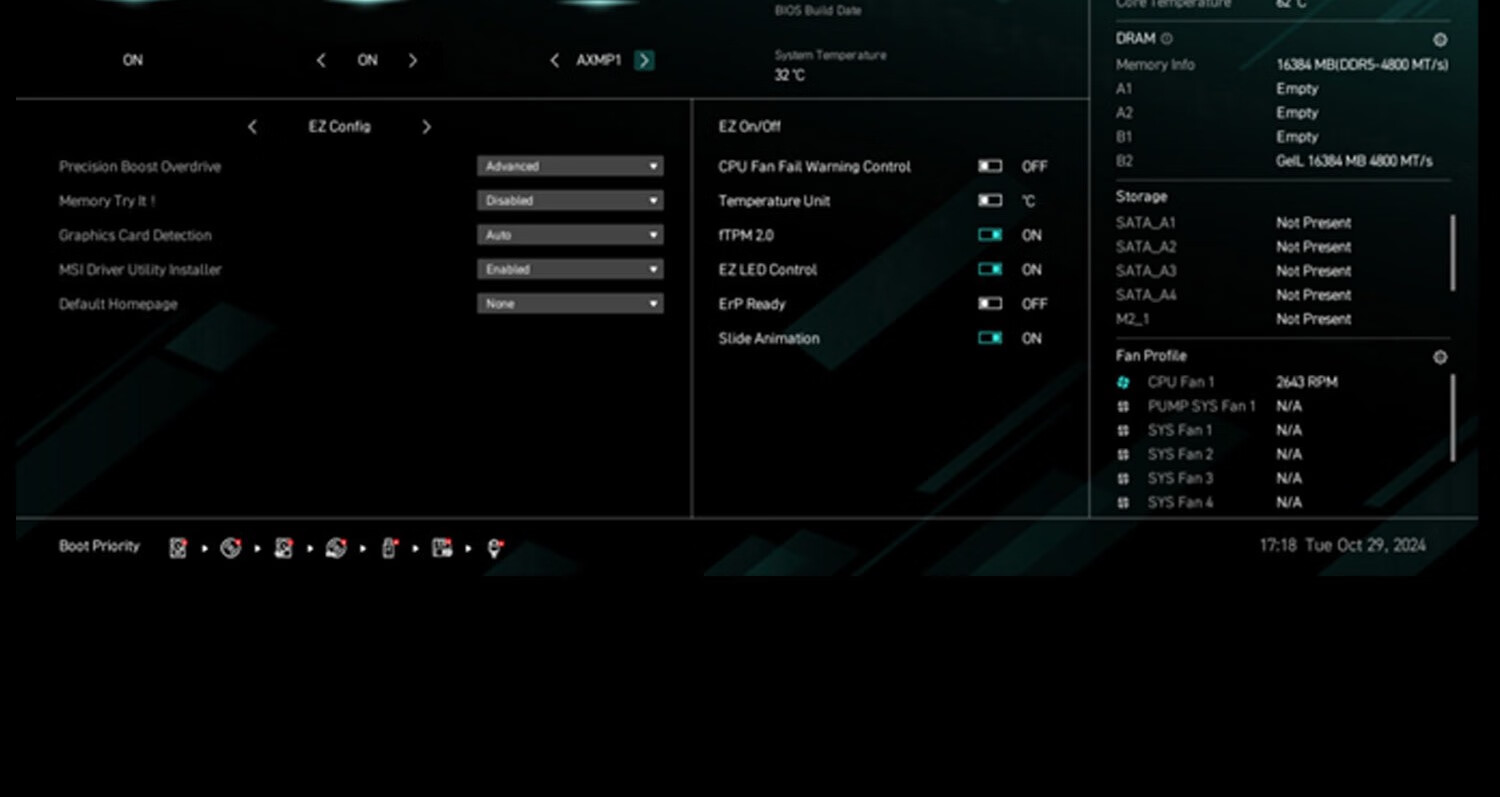The image size is (1500, 797).
Task: Click the SATA_A1 storage row label
Action: click(x=1146, y=223)
